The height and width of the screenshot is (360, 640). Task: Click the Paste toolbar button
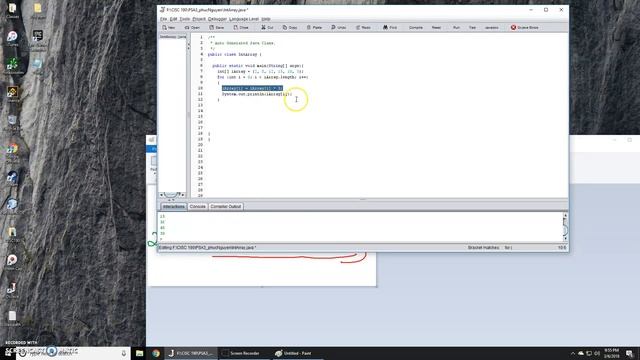click(x=314, y=27)
